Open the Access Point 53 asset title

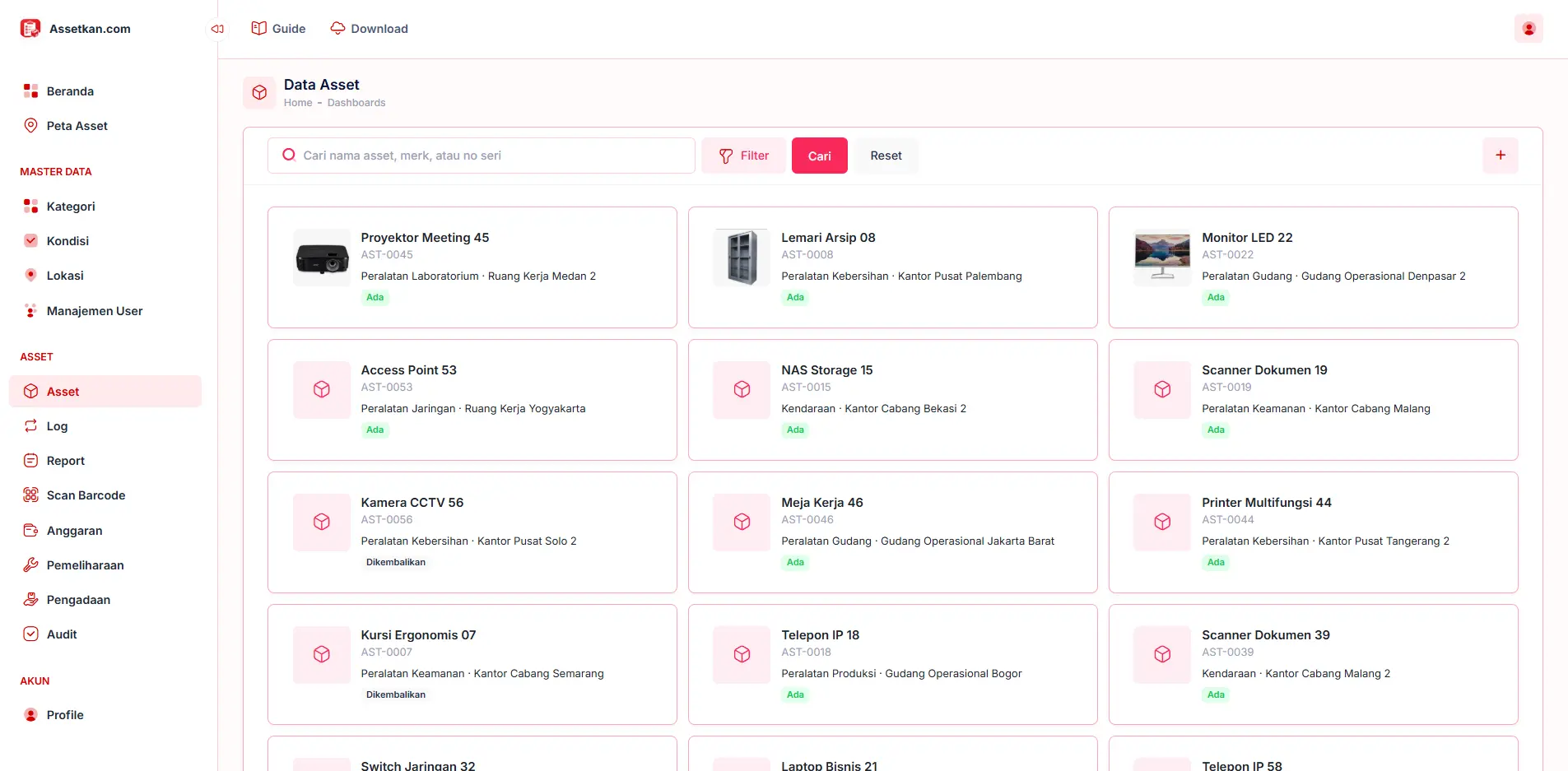[x=408, y=370]
